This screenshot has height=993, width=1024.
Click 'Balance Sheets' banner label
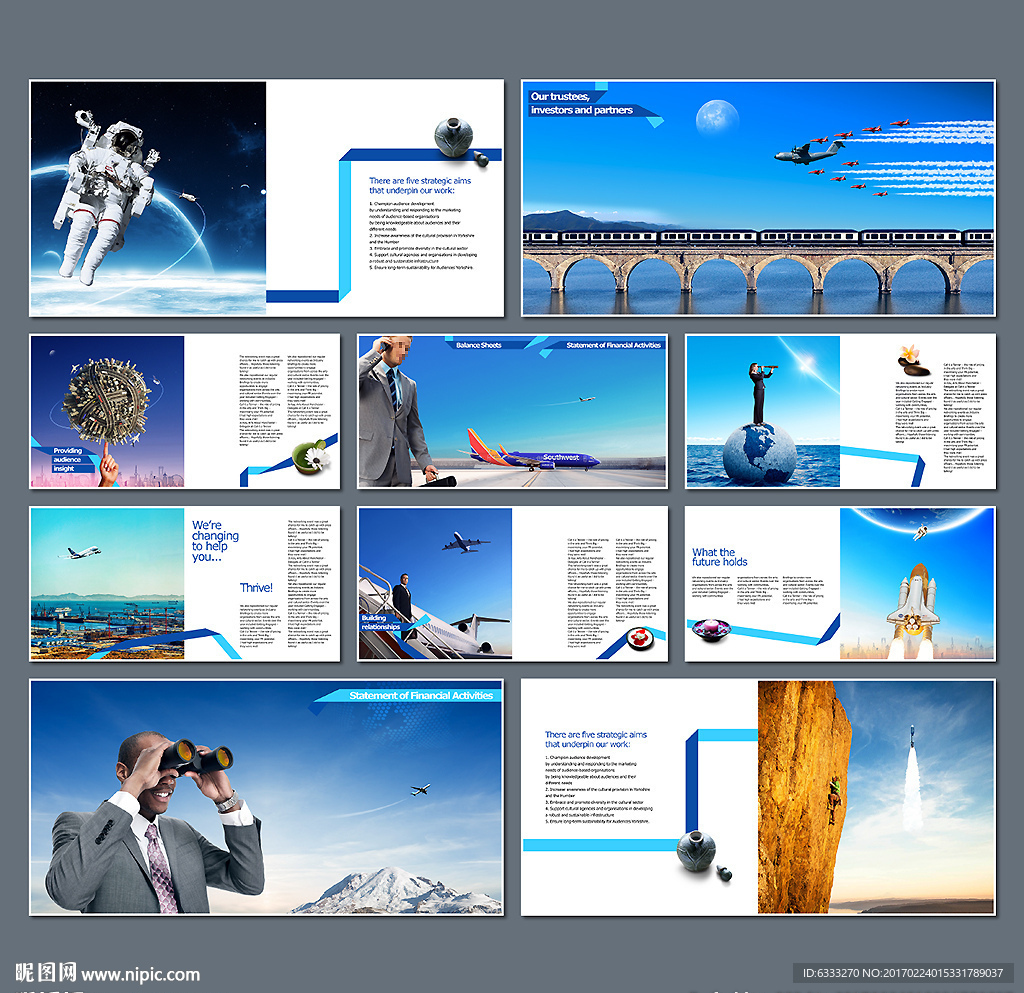pos(479,345)
